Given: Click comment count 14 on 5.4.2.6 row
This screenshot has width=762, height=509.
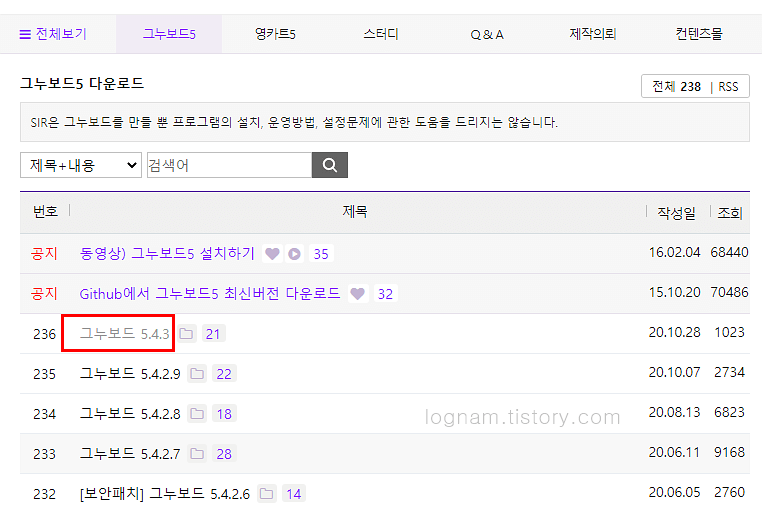Looking at the screenshot, I should [x=294, y=494].
